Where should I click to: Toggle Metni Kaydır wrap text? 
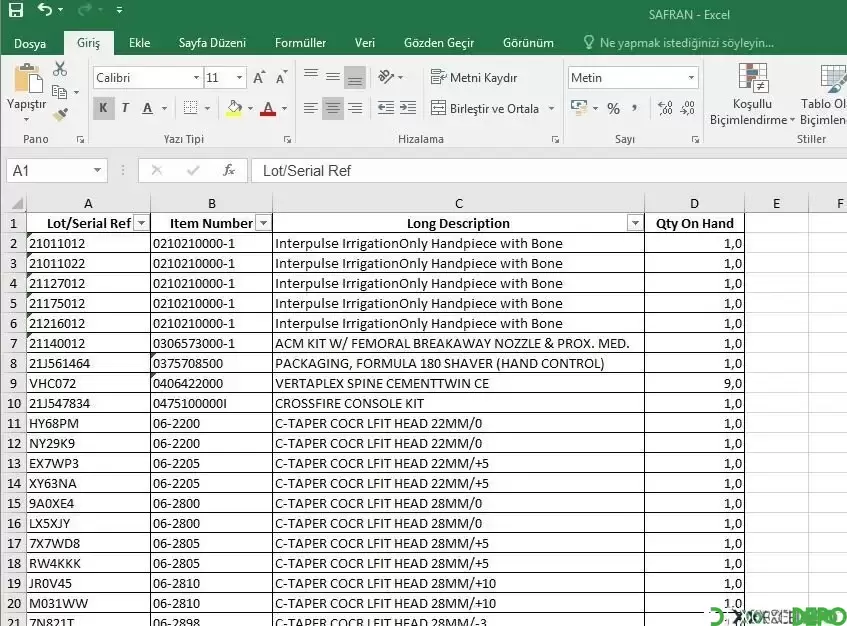[474, 78]
